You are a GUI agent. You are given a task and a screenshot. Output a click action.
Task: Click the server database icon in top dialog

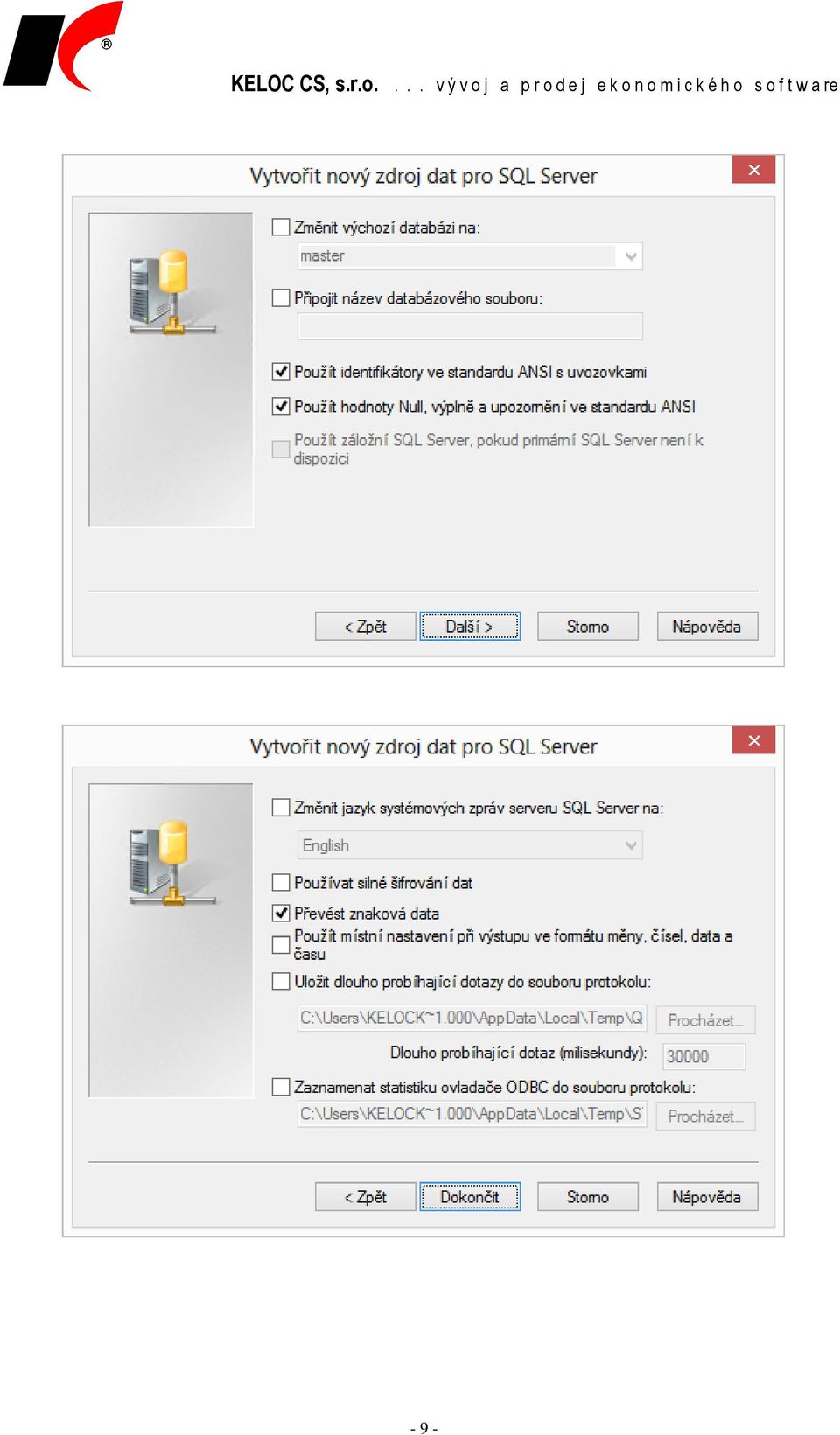coord(170,292)
